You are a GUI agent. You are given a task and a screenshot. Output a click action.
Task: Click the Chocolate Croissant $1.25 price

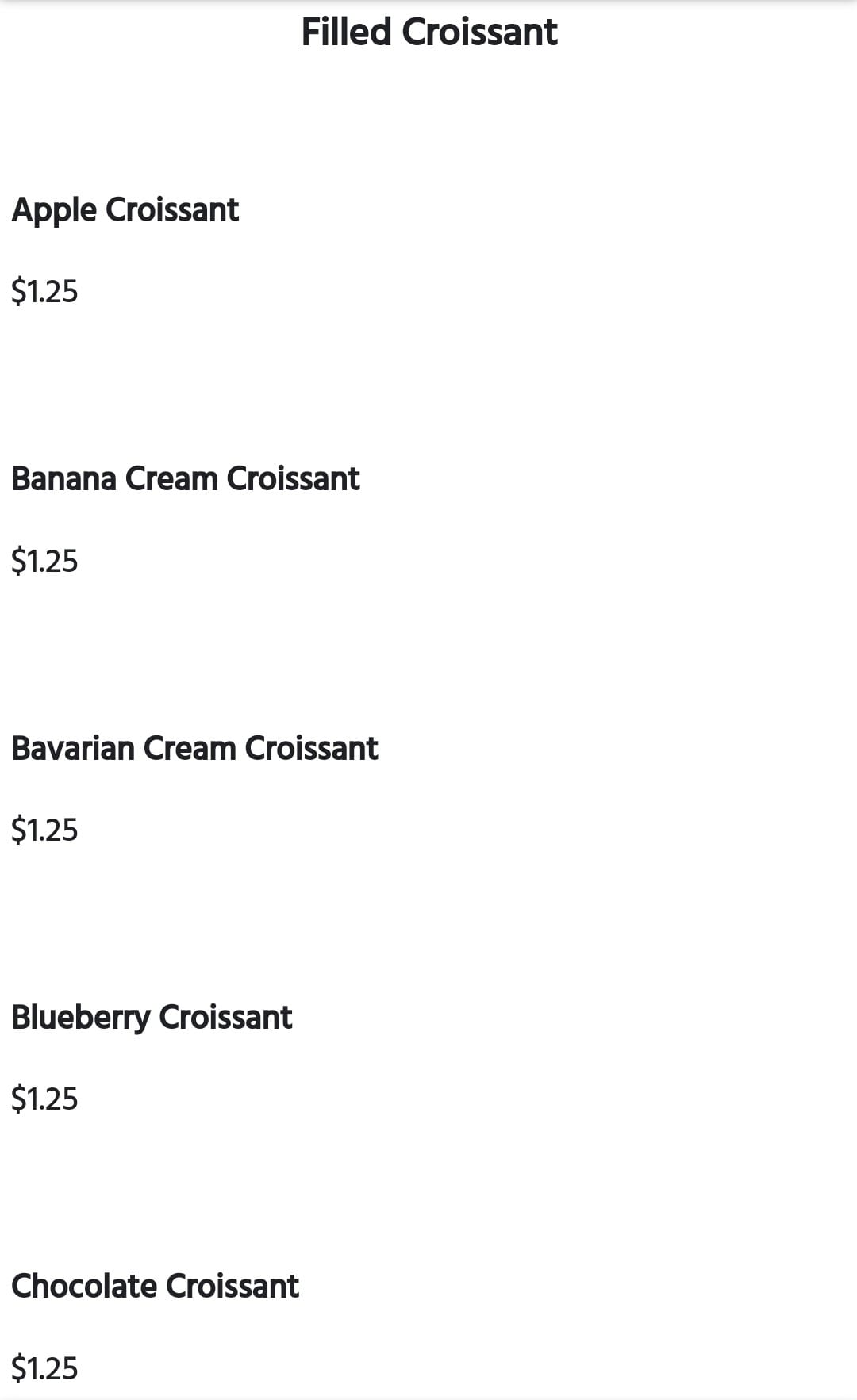44,1369
